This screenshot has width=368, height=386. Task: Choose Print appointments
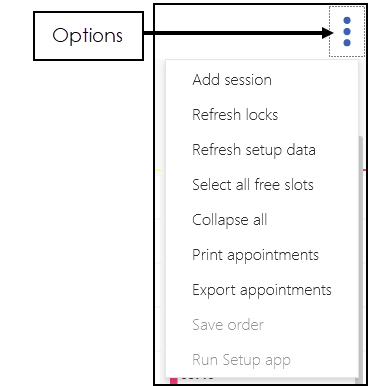(255, 255)
